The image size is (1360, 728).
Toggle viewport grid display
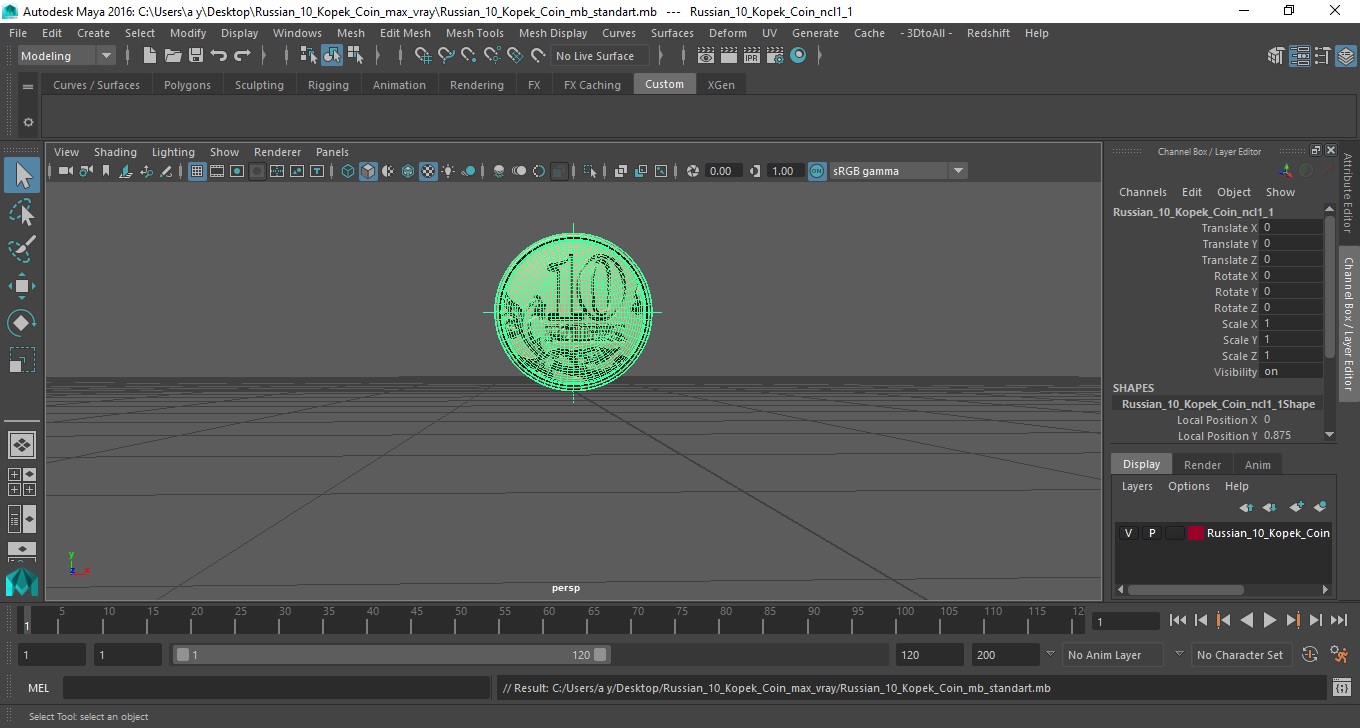pos(197,171)
